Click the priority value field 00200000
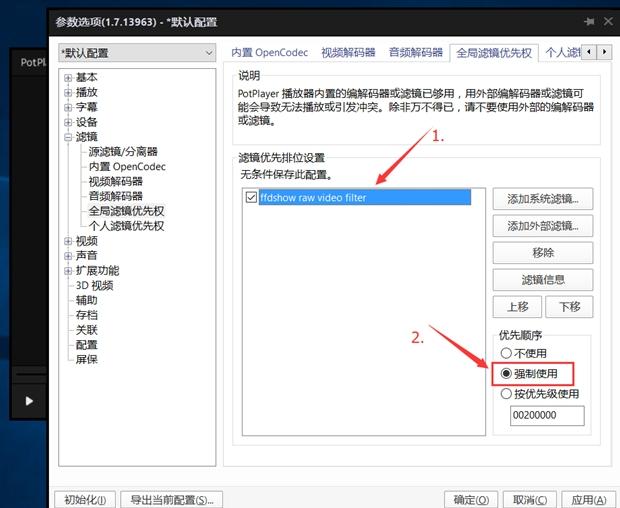The image size is (620, 508). tap(547, 415)
